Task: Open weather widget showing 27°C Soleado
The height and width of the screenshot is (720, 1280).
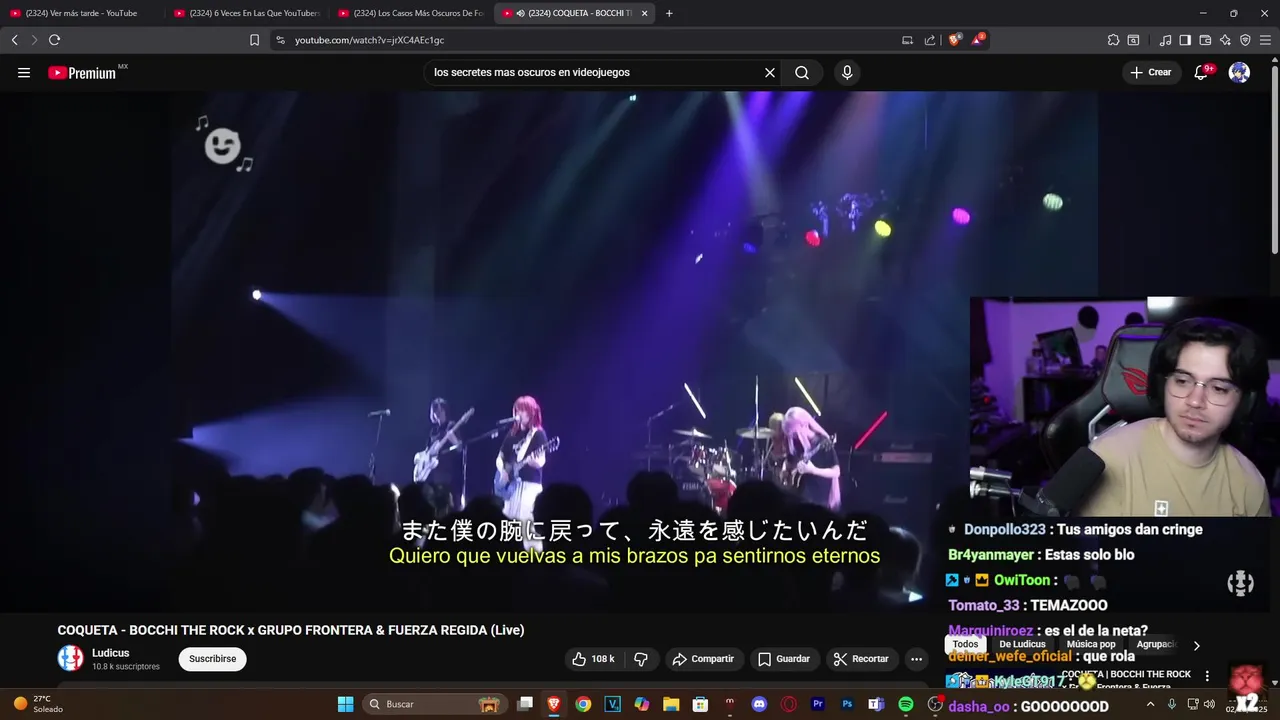Action: [x=38, y=704]
